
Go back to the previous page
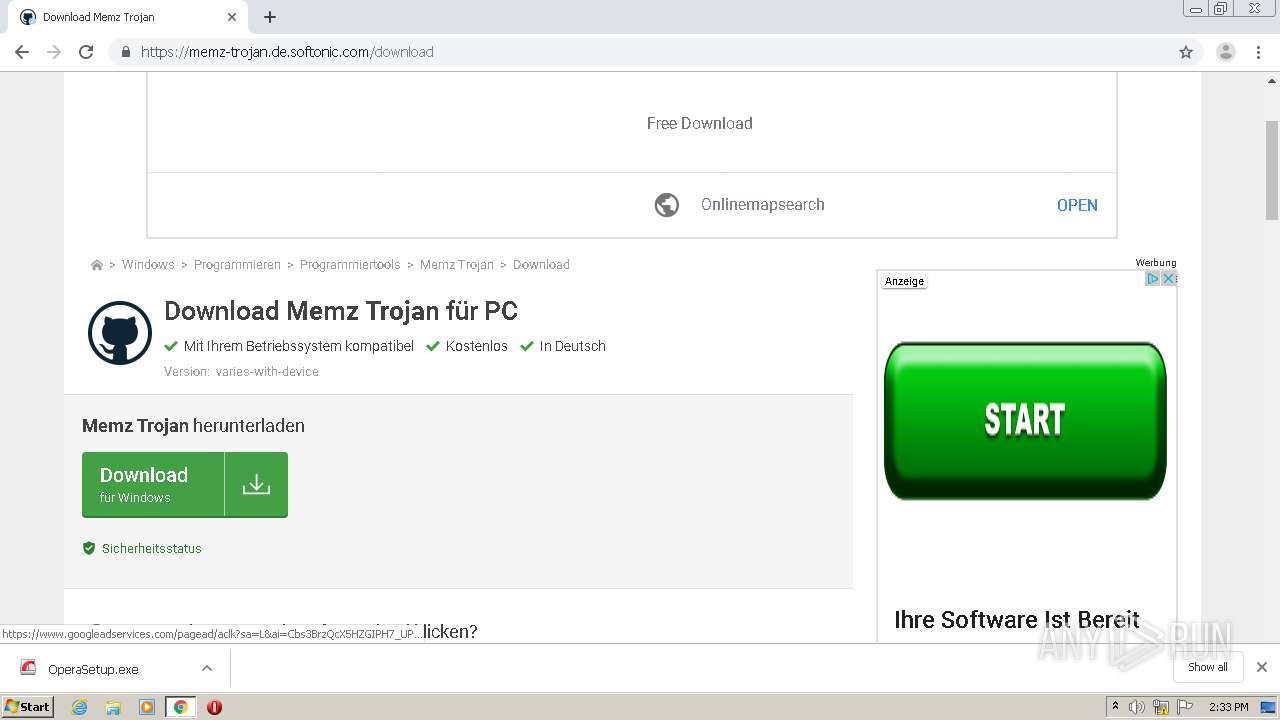[x=22, y=52]
